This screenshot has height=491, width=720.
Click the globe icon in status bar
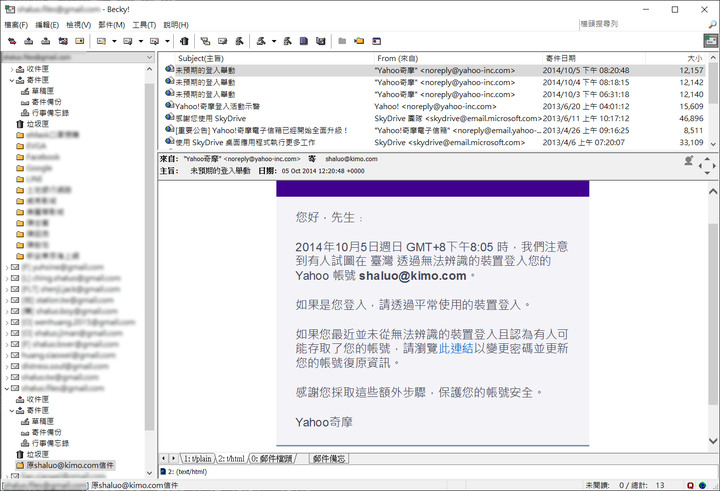point(703,485)
